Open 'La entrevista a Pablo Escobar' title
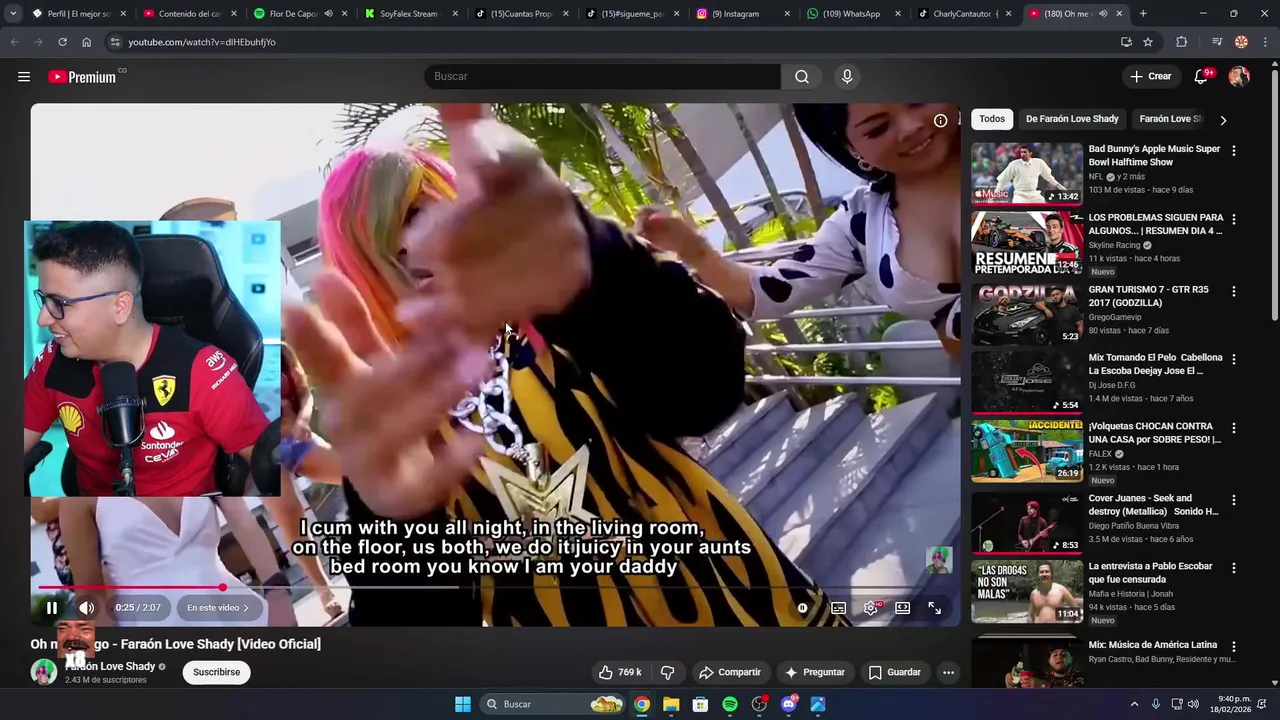This screenshot has height=720, width=1280. coord(1150,572)
